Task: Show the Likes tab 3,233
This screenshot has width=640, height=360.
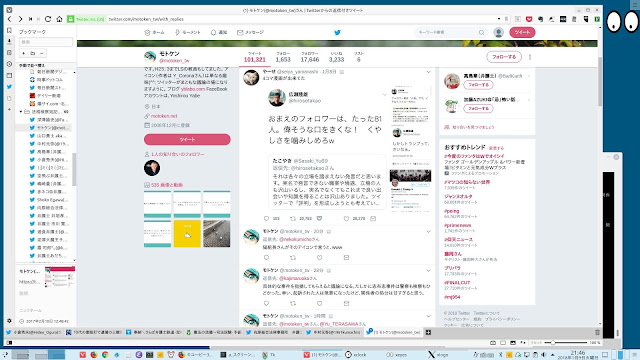Action: 336,57
